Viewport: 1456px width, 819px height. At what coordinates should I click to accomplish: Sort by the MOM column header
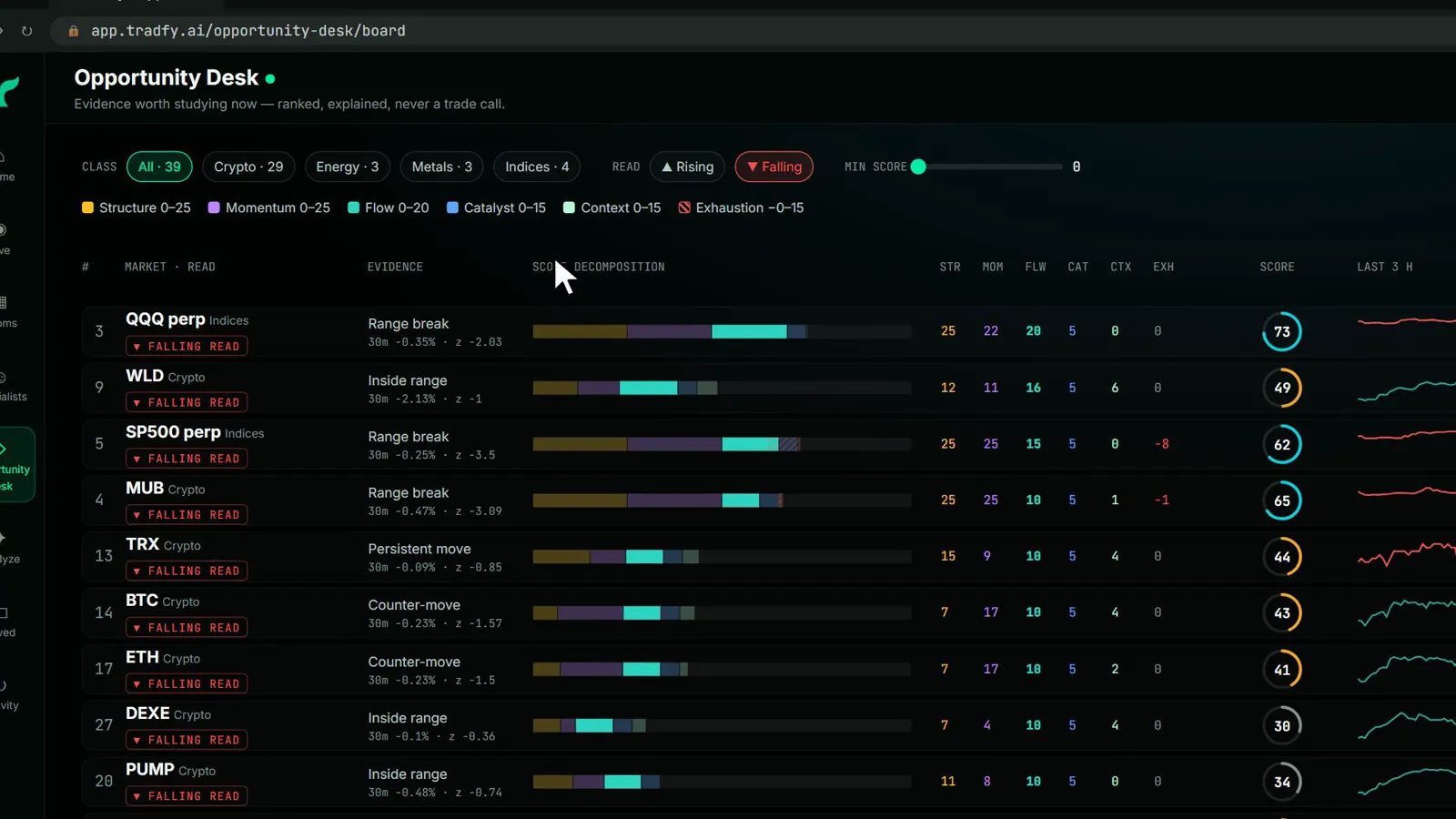(993, 267)
